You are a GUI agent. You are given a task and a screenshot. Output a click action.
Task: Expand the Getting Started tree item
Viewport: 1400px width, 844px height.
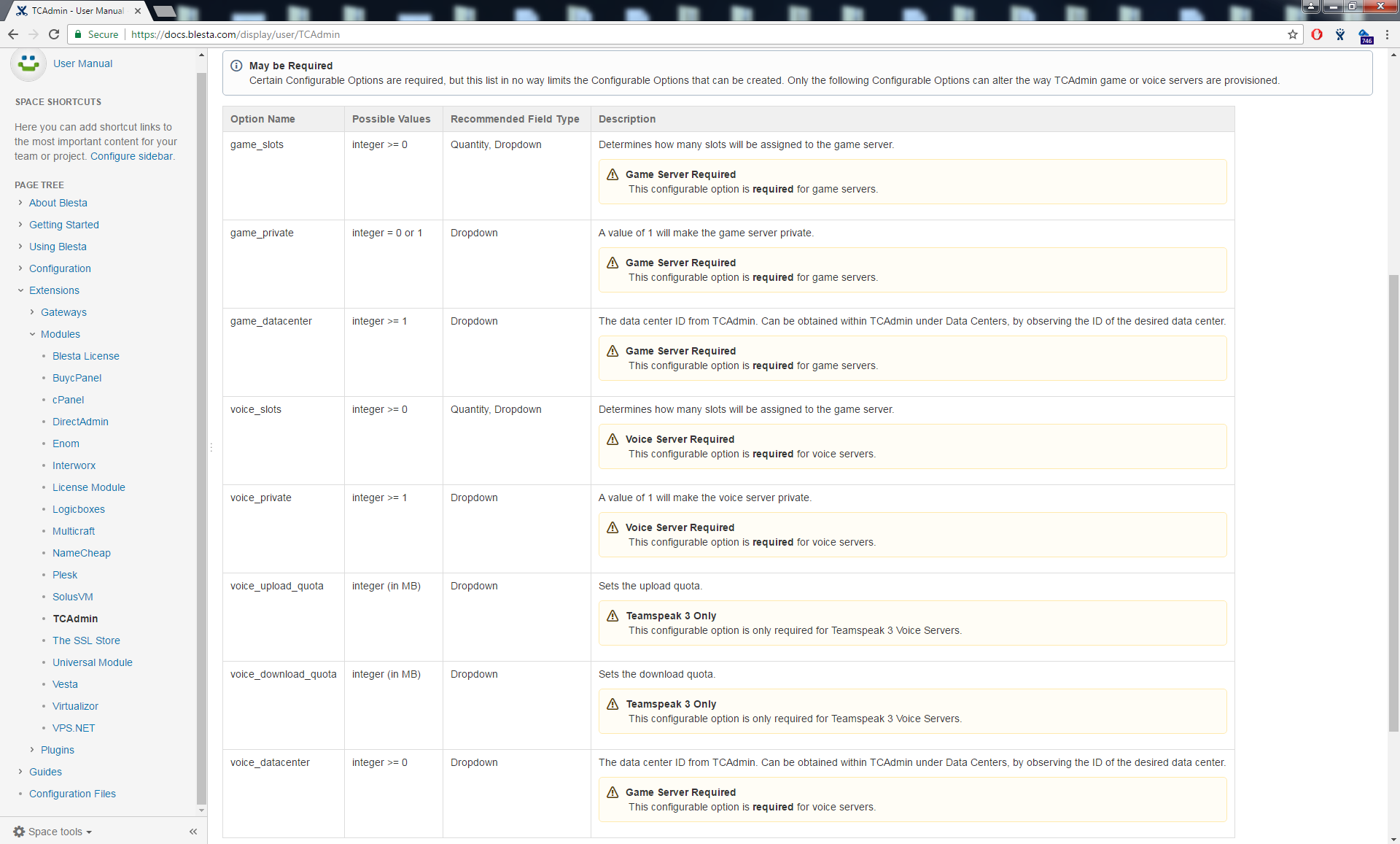tap(20, 225)
